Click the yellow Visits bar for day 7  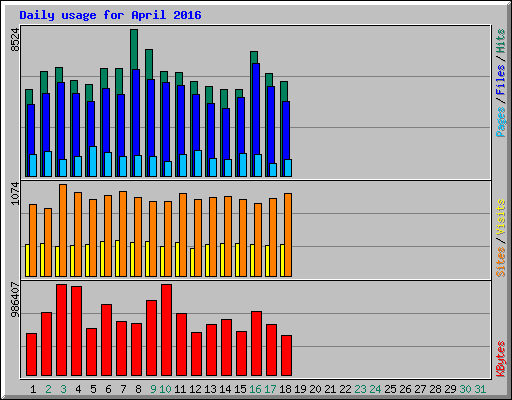[117, 258]
